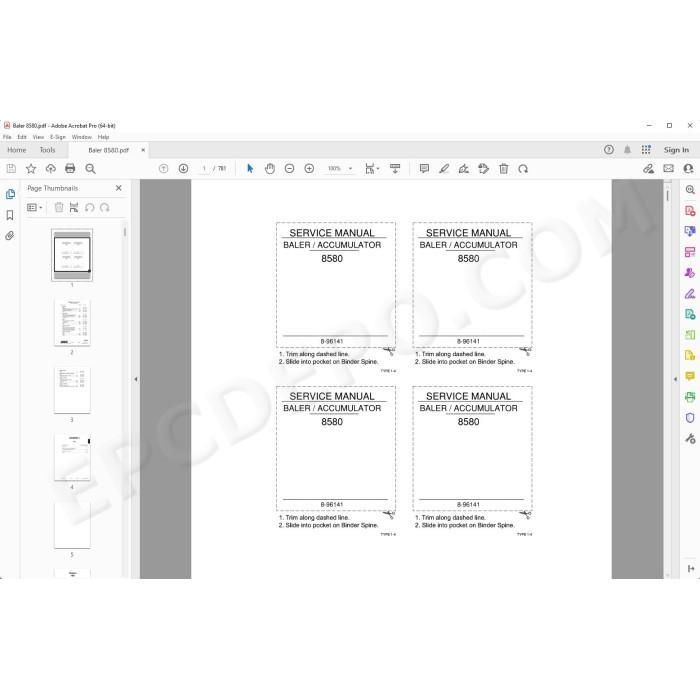The image size is (700, 700).
Task: Open the search tool in right pane
Action: [x=690, y=190]
